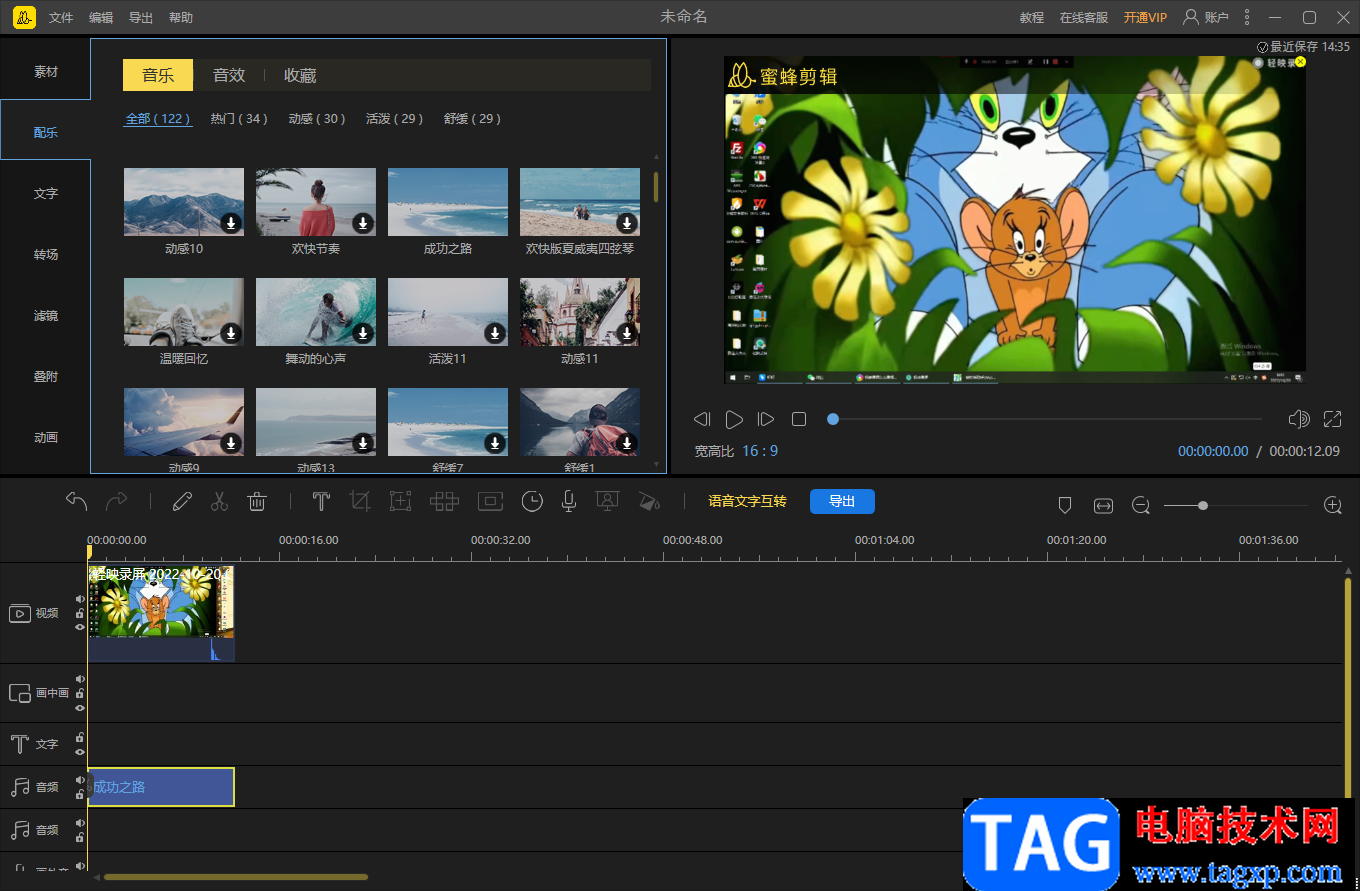This screenshot has height=891, width=1360.
Task: Hide the 画中画 track
Action: click(80, 707)
